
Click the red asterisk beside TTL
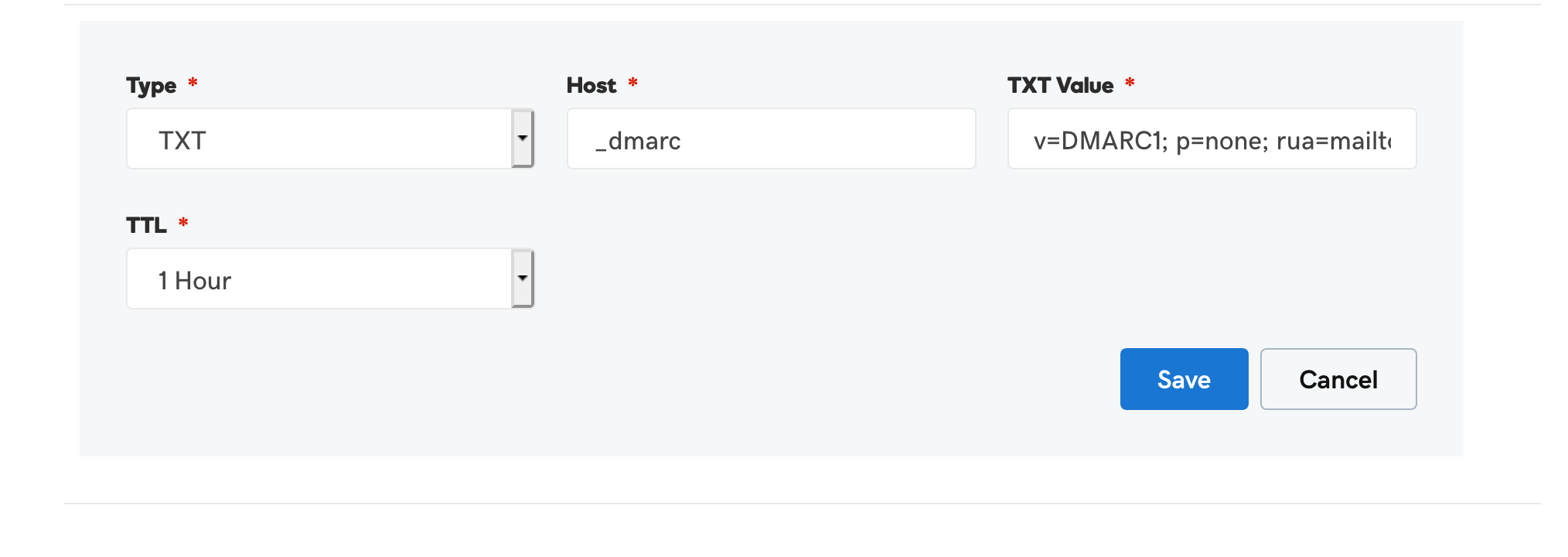pos(183,222)
